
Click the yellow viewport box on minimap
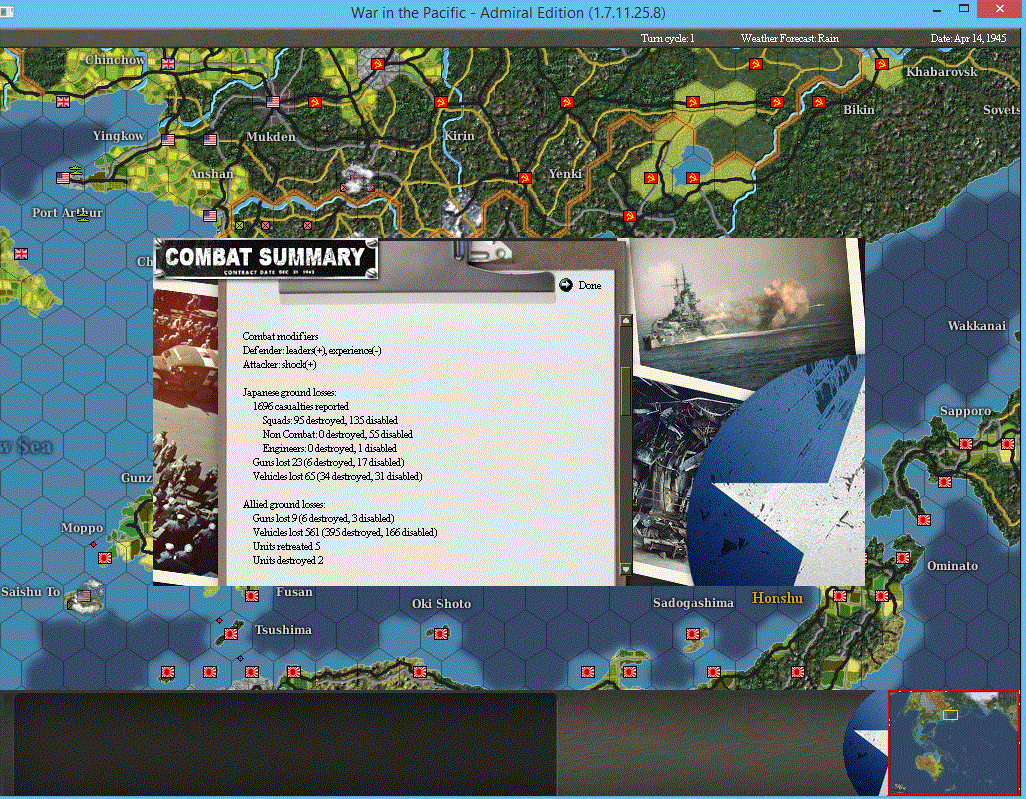coord(950,715)
